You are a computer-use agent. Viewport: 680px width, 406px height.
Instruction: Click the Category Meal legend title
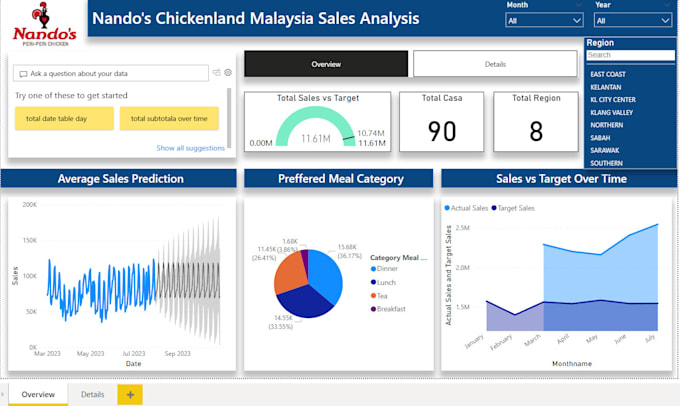(x=399, y=258)
